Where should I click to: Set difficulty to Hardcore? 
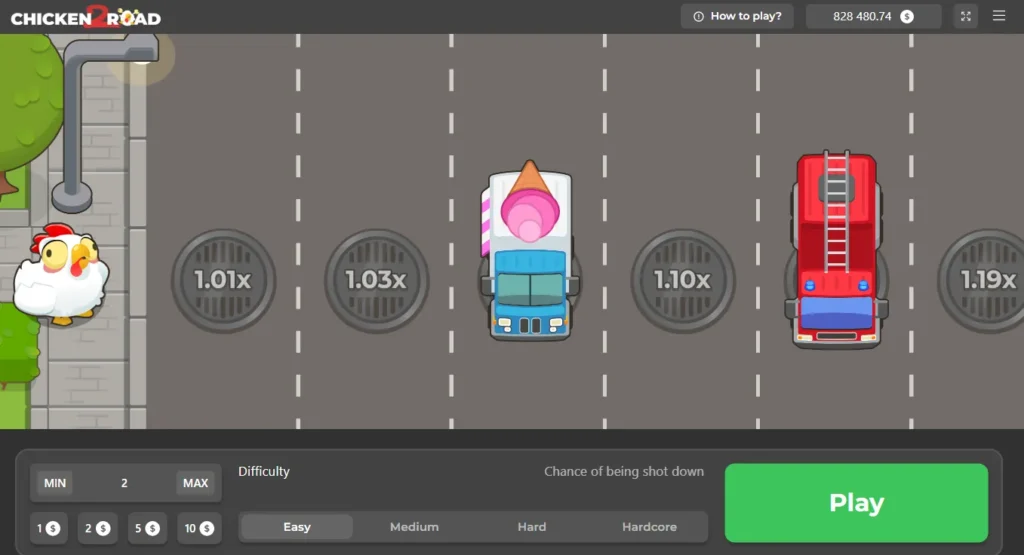click(649, 527)
